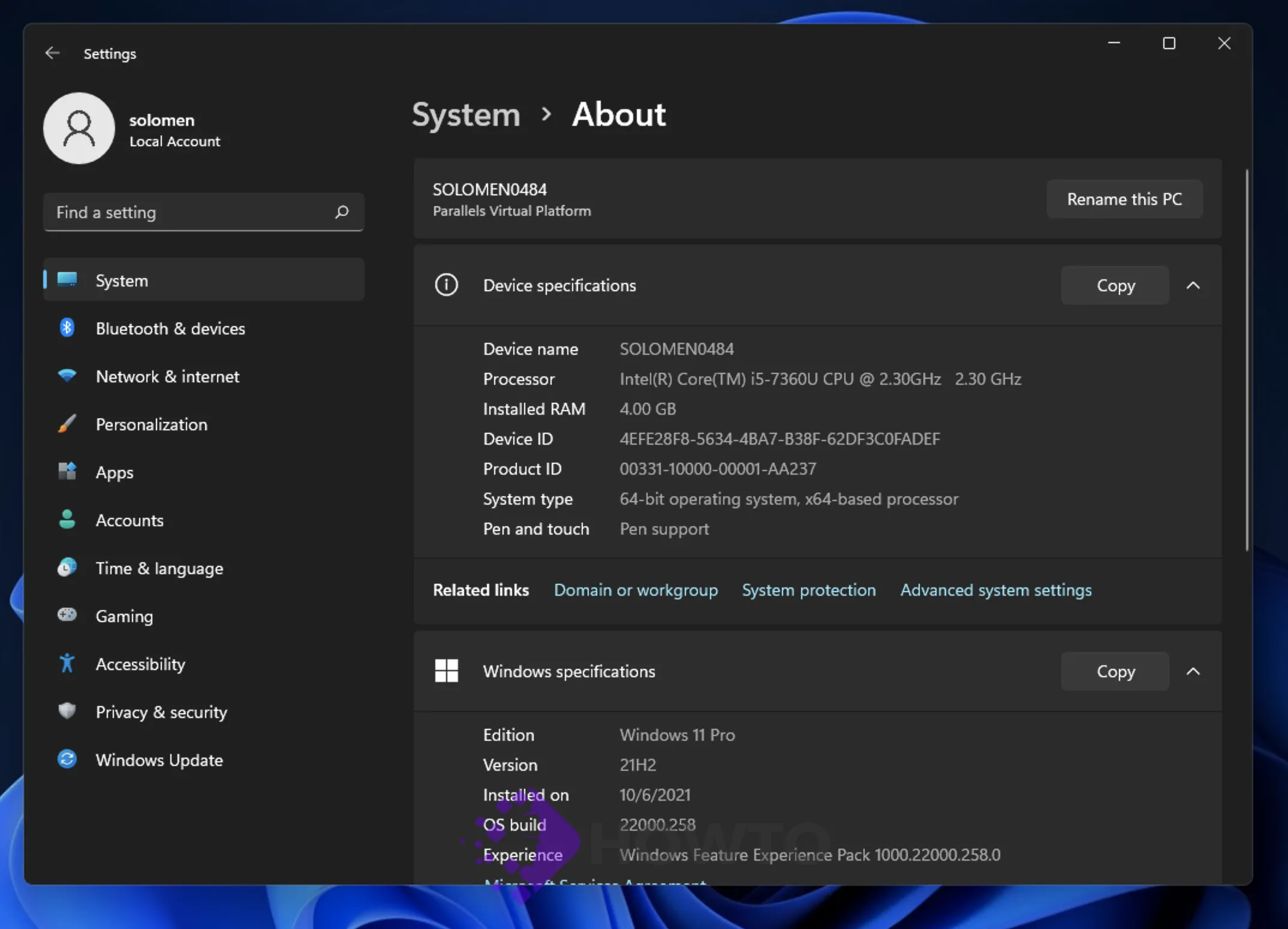Screen dimensions: 1288x929
Task: Click the back arrow in Settings
Action: [x=52, y=53]
